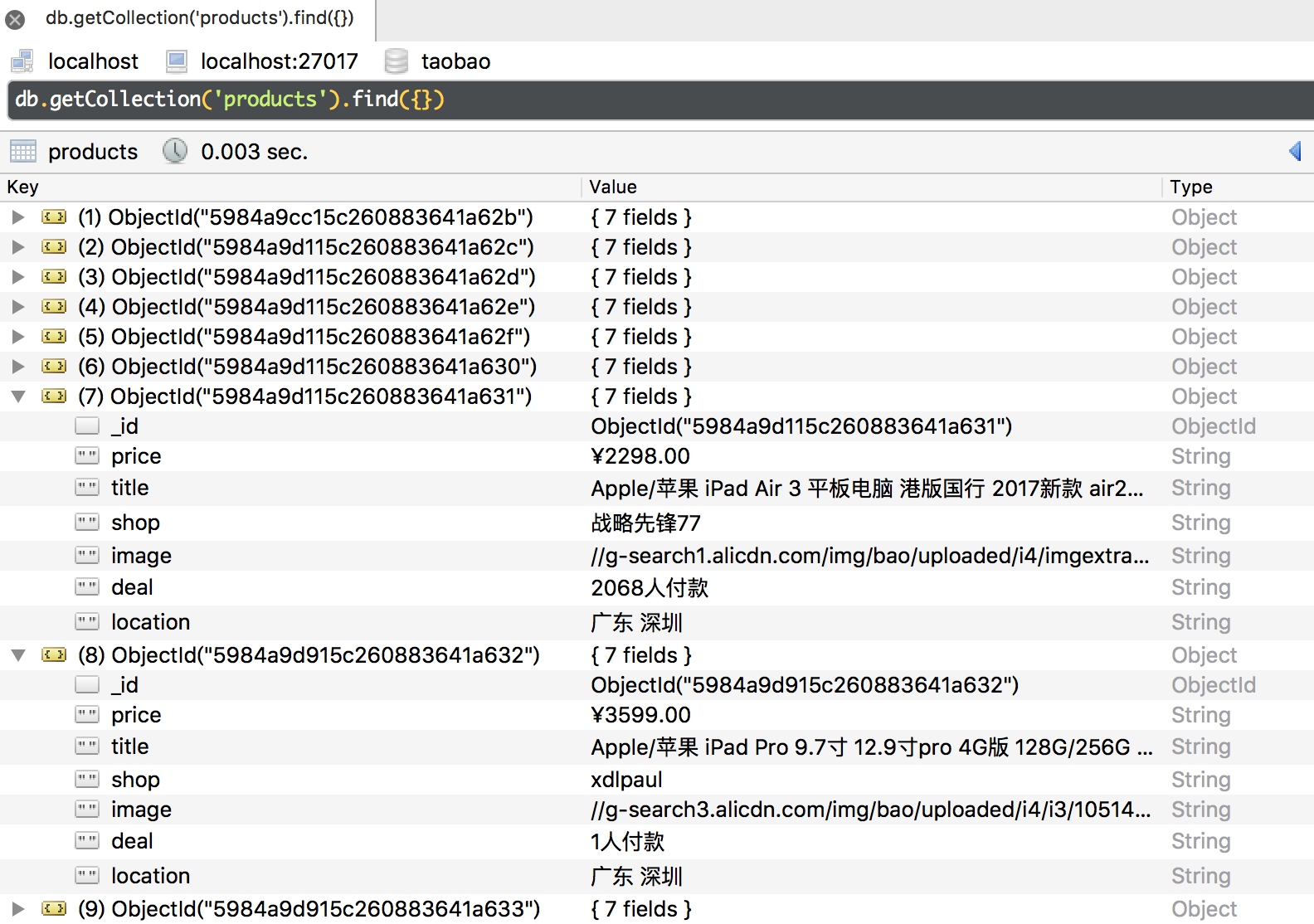
Task: Click the string icon beside first price field
Action: pyautogui.click(x=87, y=456)
